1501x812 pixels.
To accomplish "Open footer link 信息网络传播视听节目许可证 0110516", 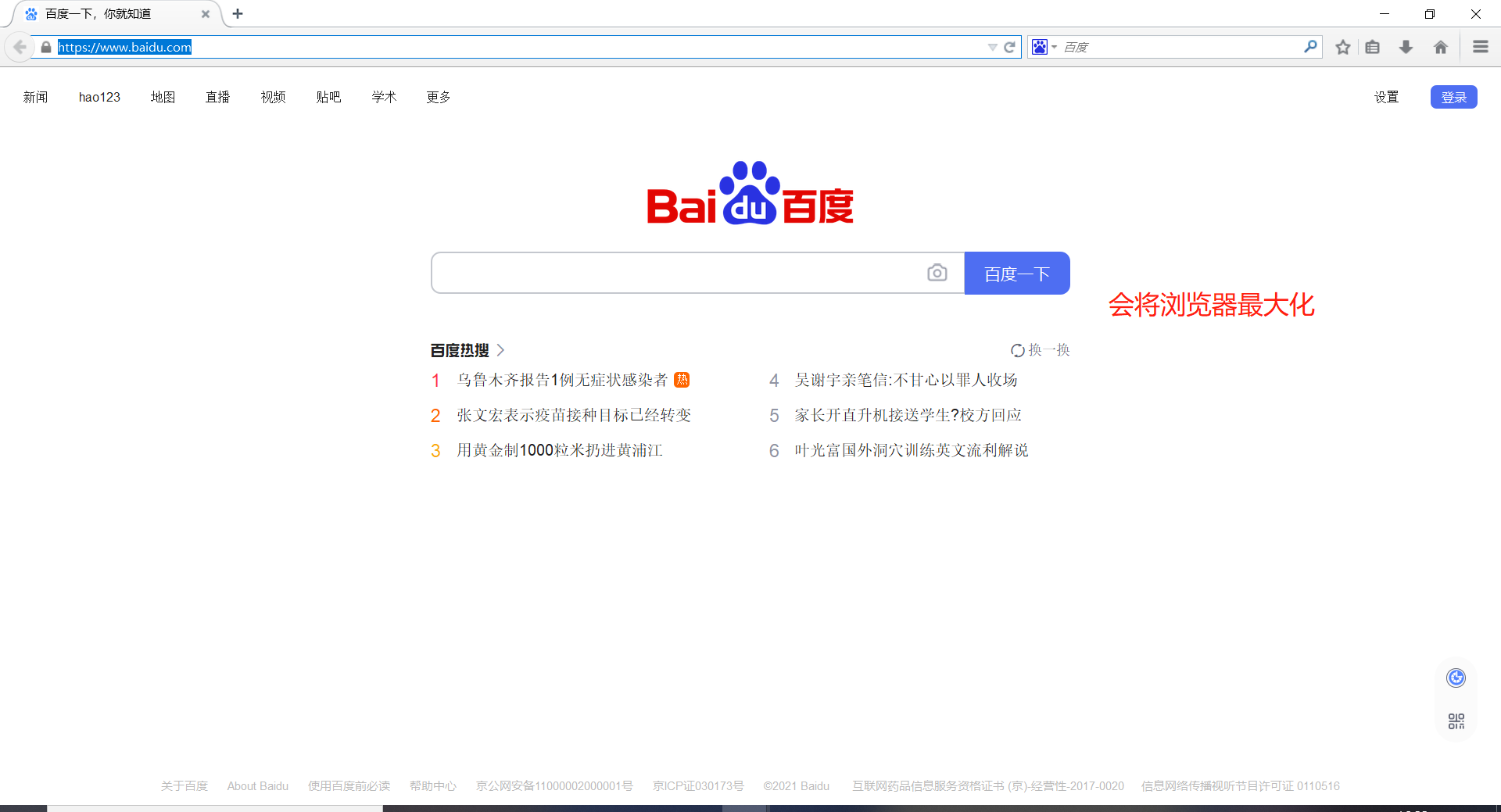I will [1241, 786].
